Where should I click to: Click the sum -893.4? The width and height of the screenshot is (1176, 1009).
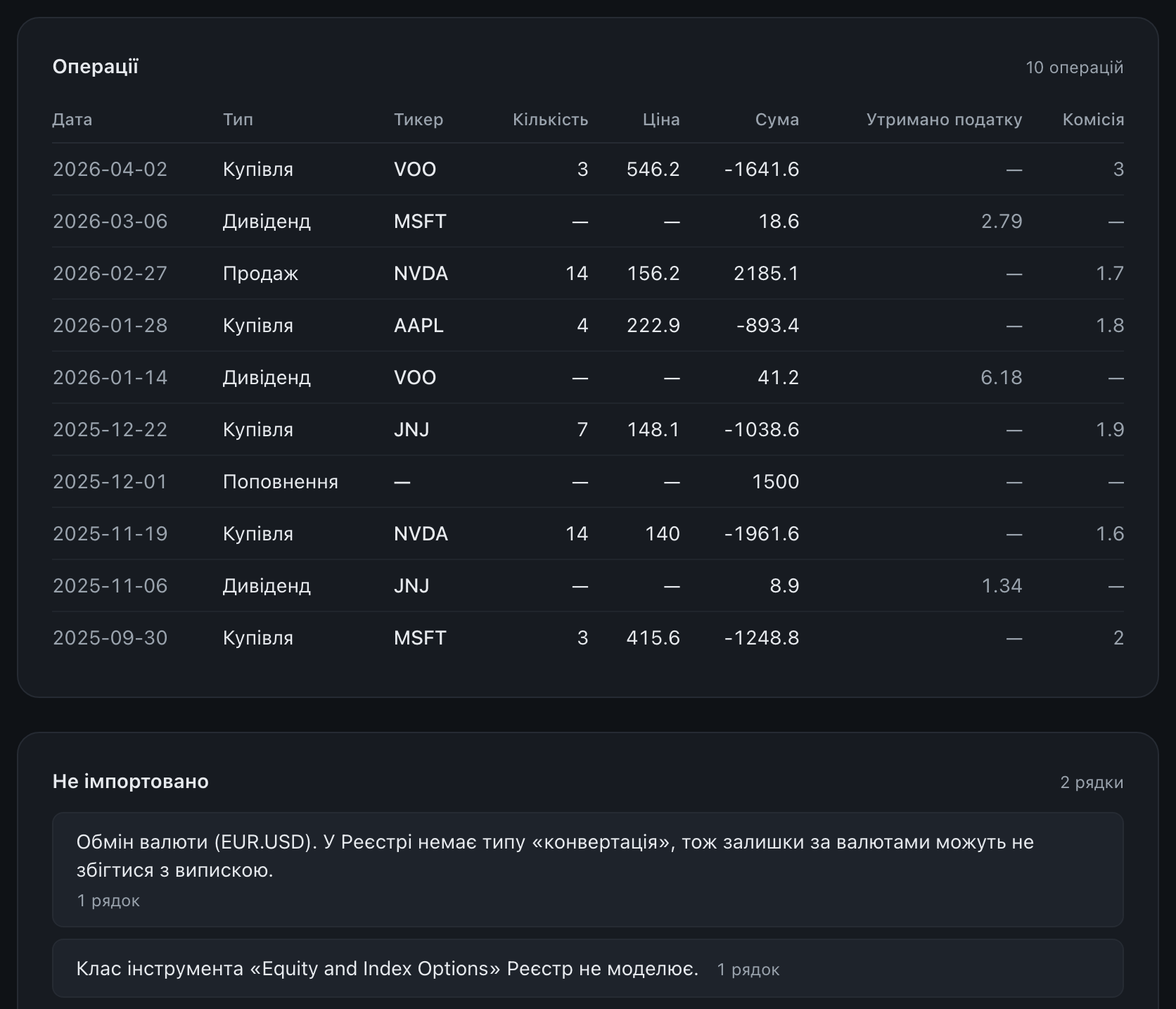767,326
